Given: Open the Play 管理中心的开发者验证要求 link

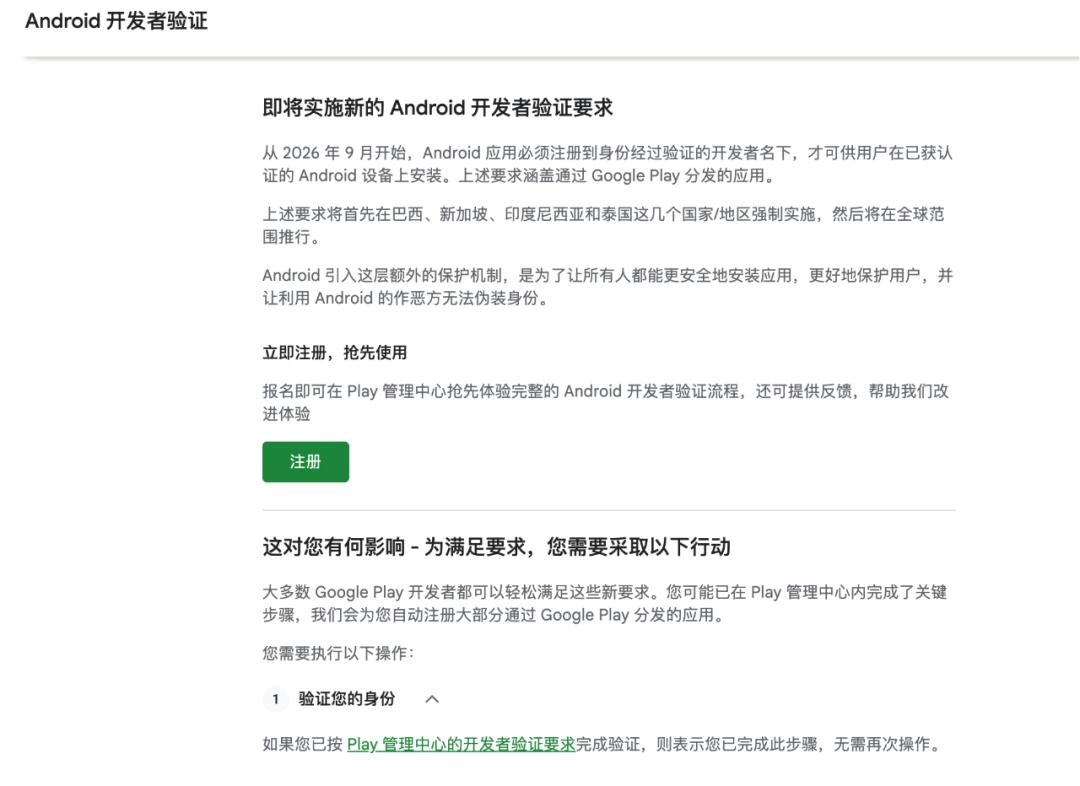Looking at the screenshot, I should point(461,745).
